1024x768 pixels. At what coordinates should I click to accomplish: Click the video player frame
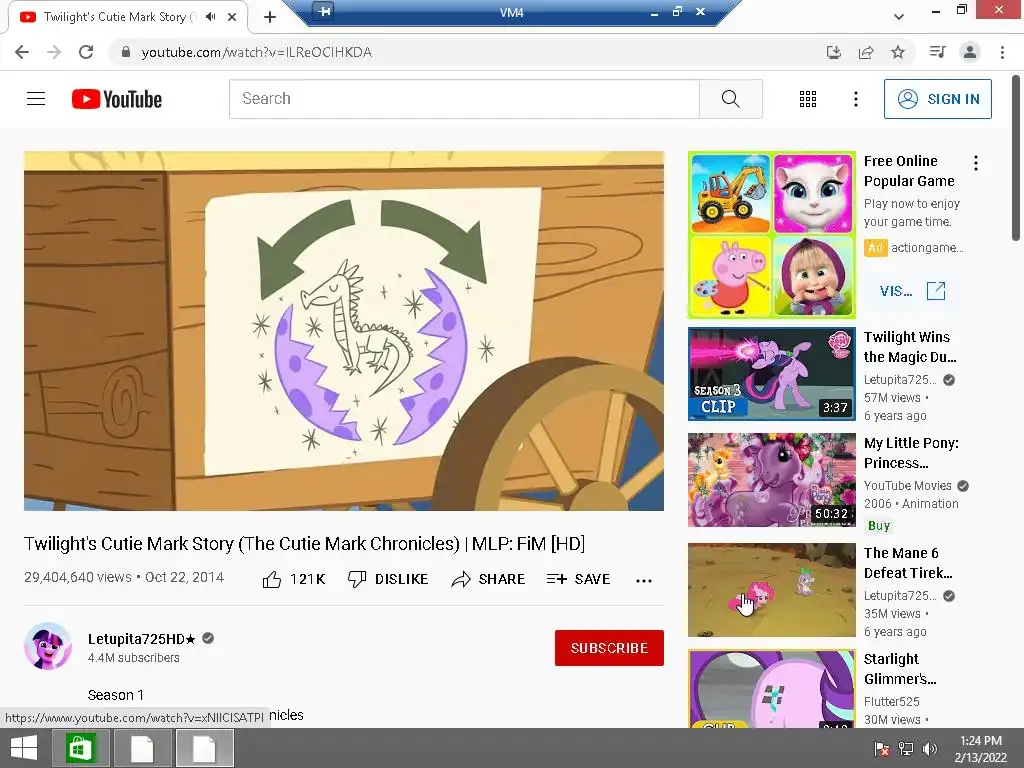tap(344, 331)
